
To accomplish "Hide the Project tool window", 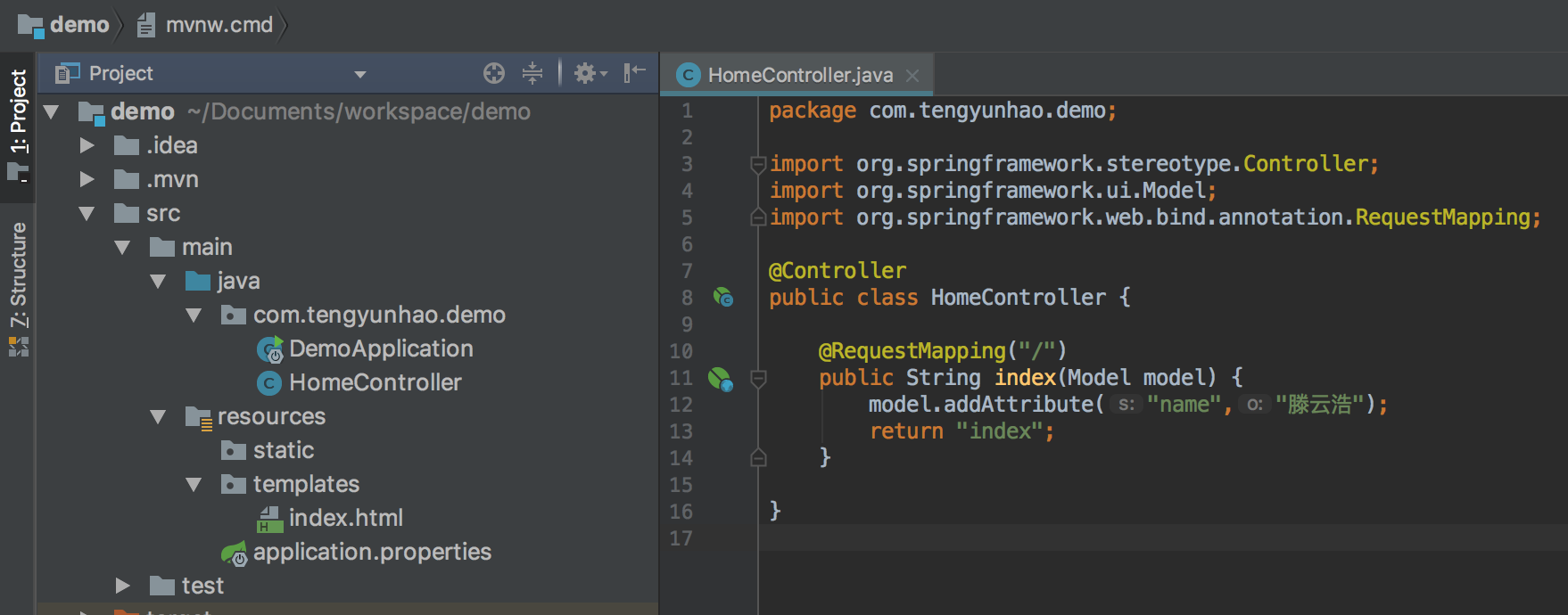I will [634, 73].
